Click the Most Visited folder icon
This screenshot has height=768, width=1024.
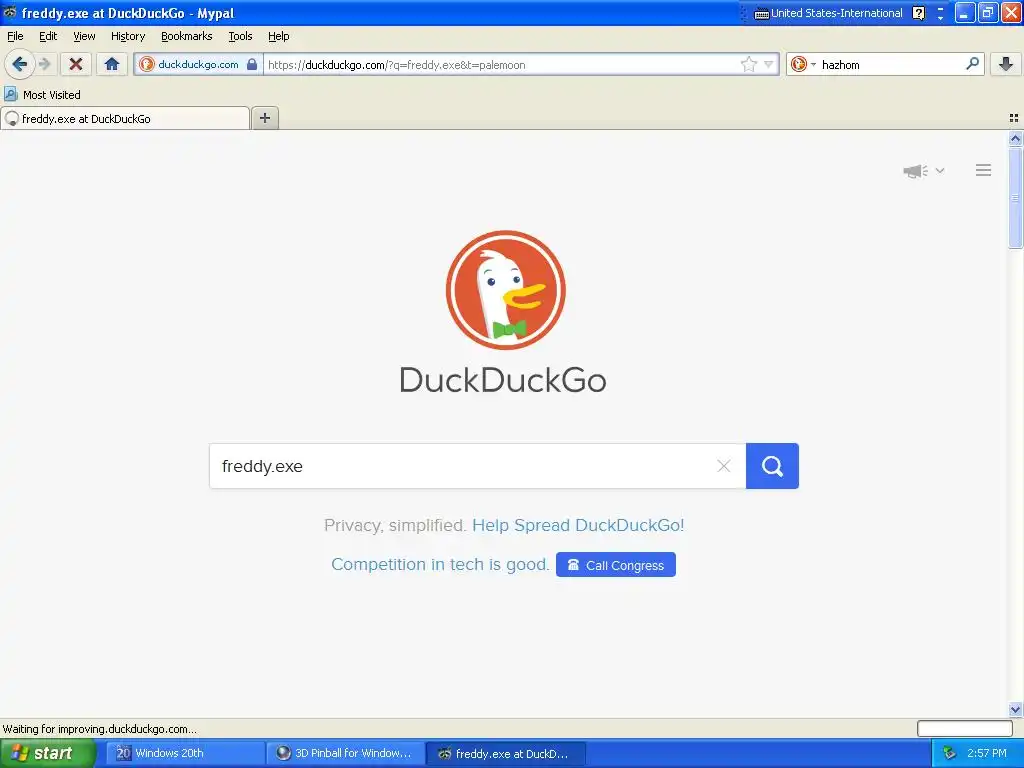(10, 94)
